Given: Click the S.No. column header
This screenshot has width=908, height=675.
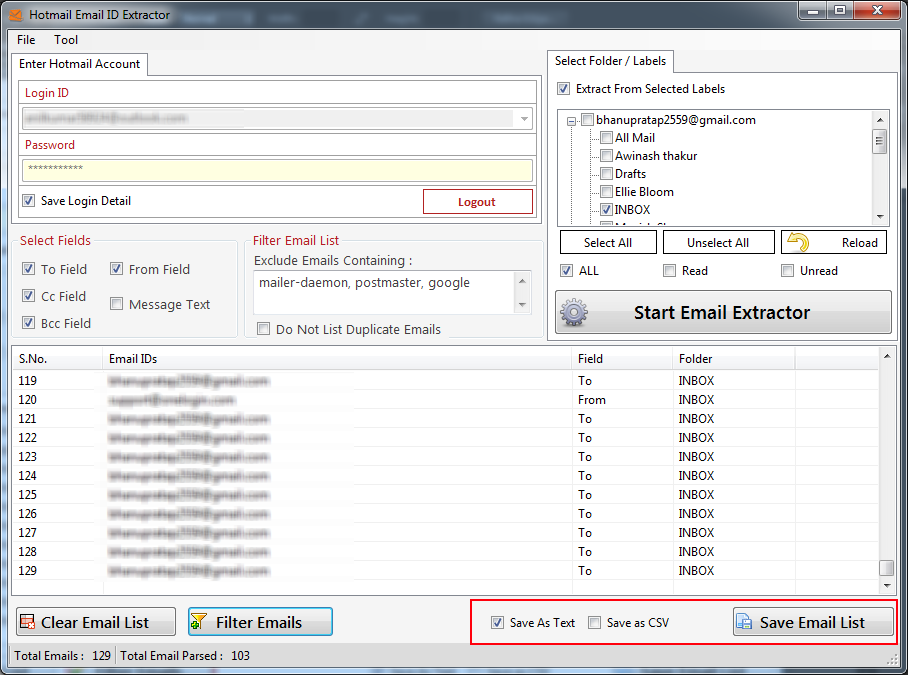Looking at the screenshot, I should click(x=58, y=359).
